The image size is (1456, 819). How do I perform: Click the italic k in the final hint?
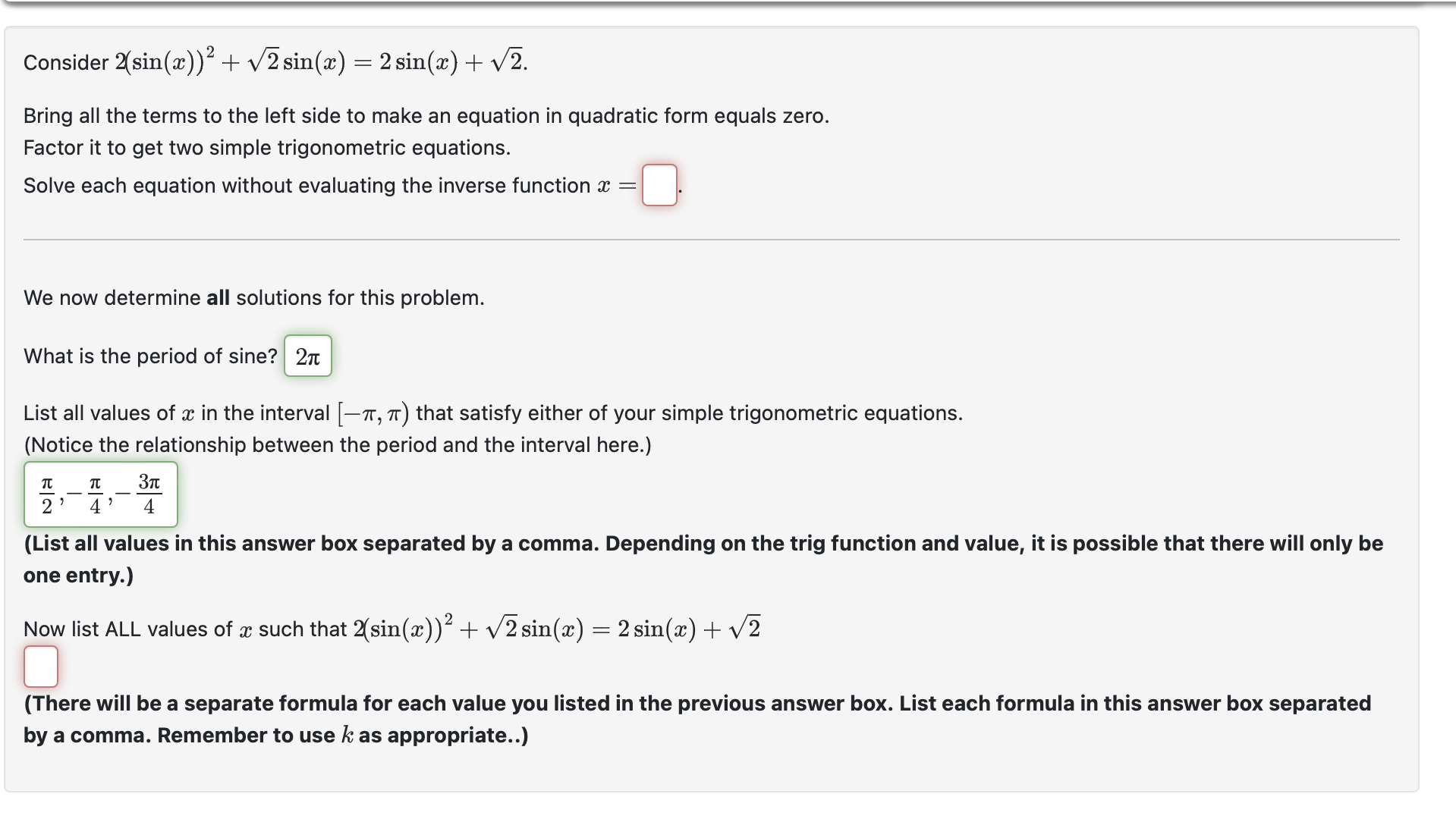click(x=347, y=735)
